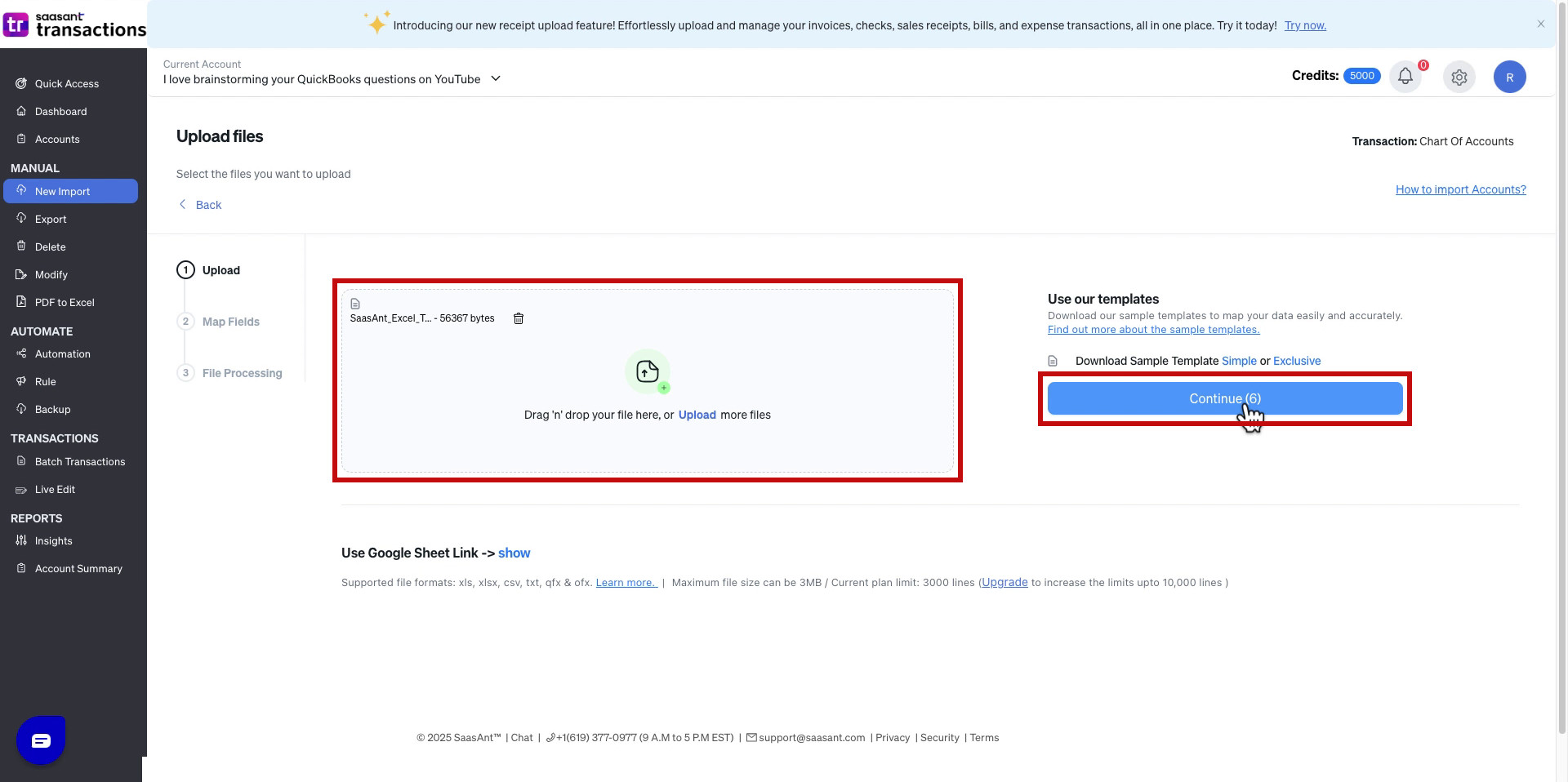
Task: Click the Upgrade plan link
Action: (1004, 582)
